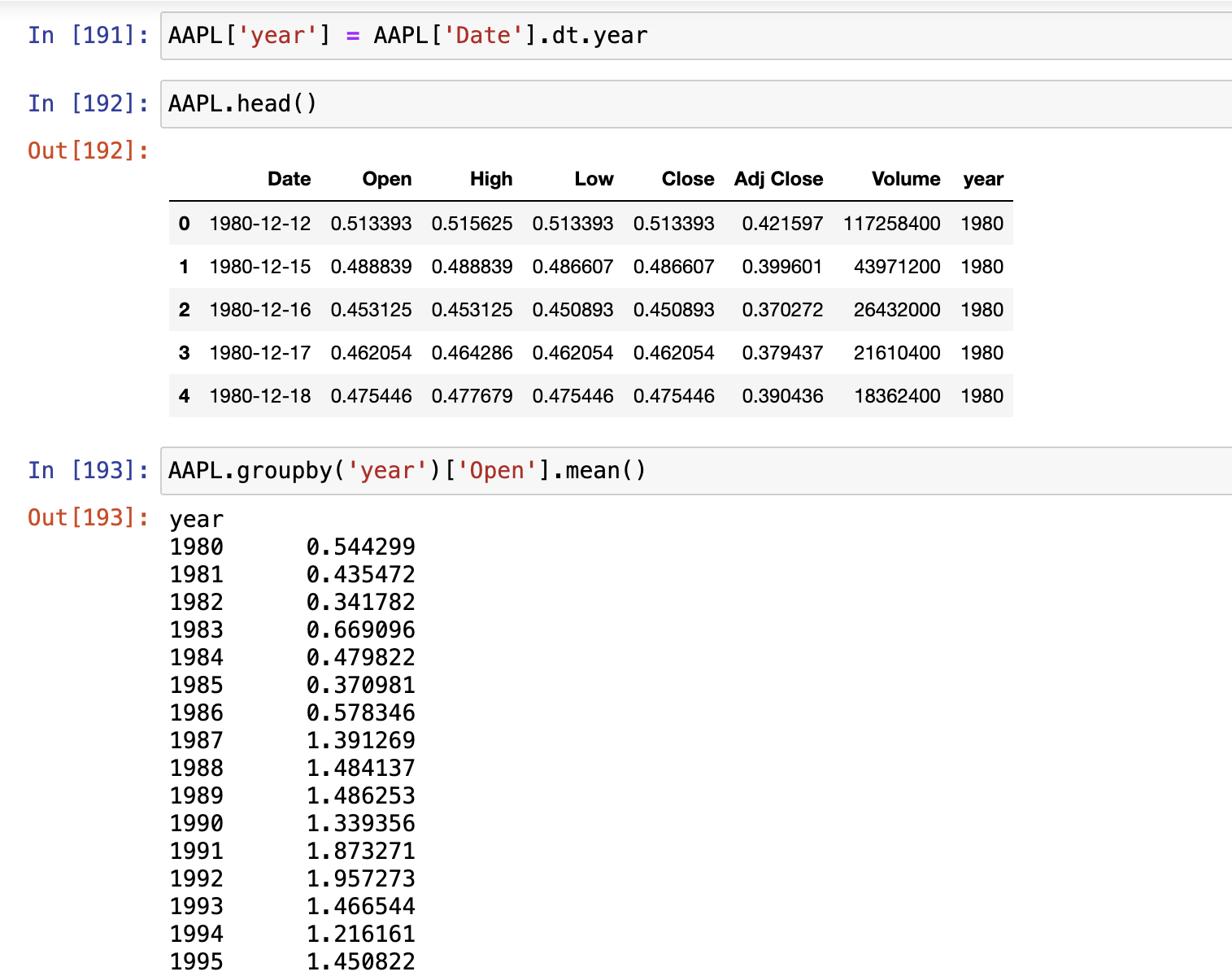The image size is (1232, 976).
Task: Select the 1993 mean value 1.466544
Action: 361,906
